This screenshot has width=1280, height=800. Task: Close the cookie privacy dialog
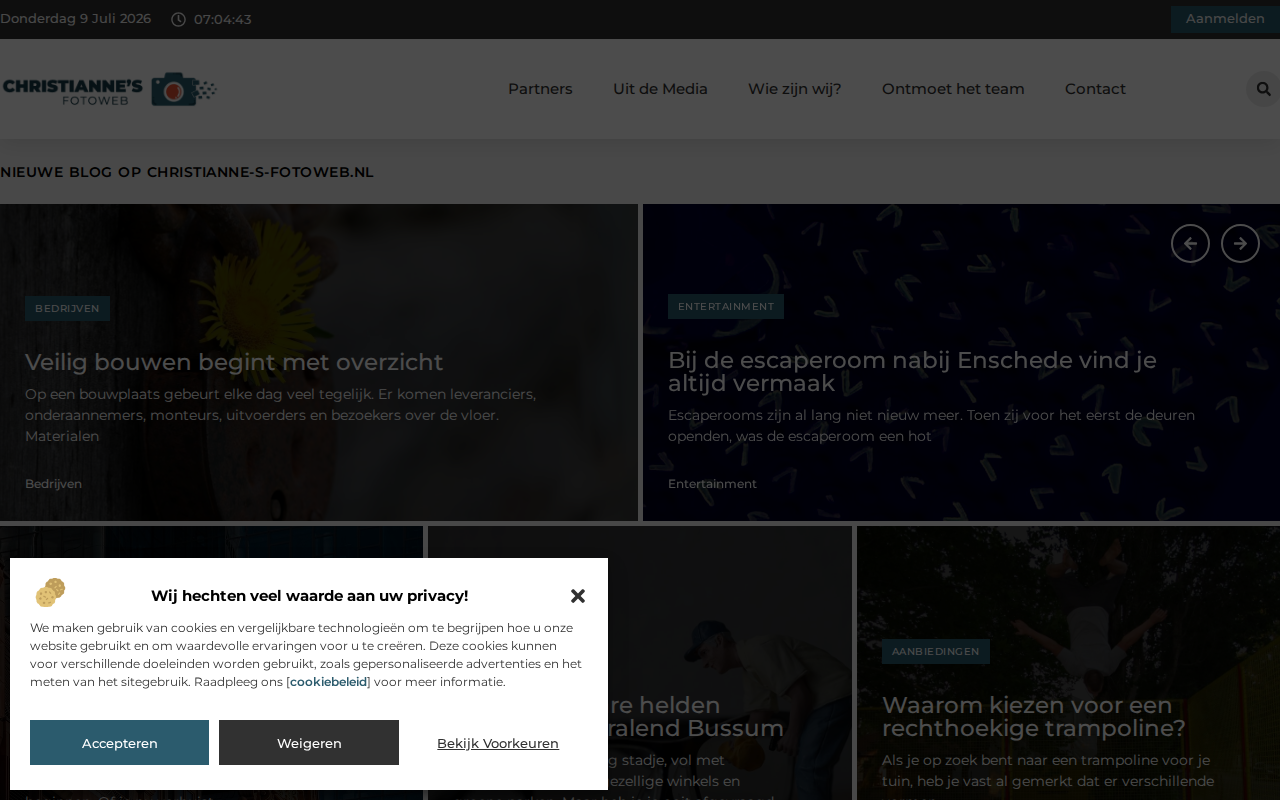tap(578, 596)
